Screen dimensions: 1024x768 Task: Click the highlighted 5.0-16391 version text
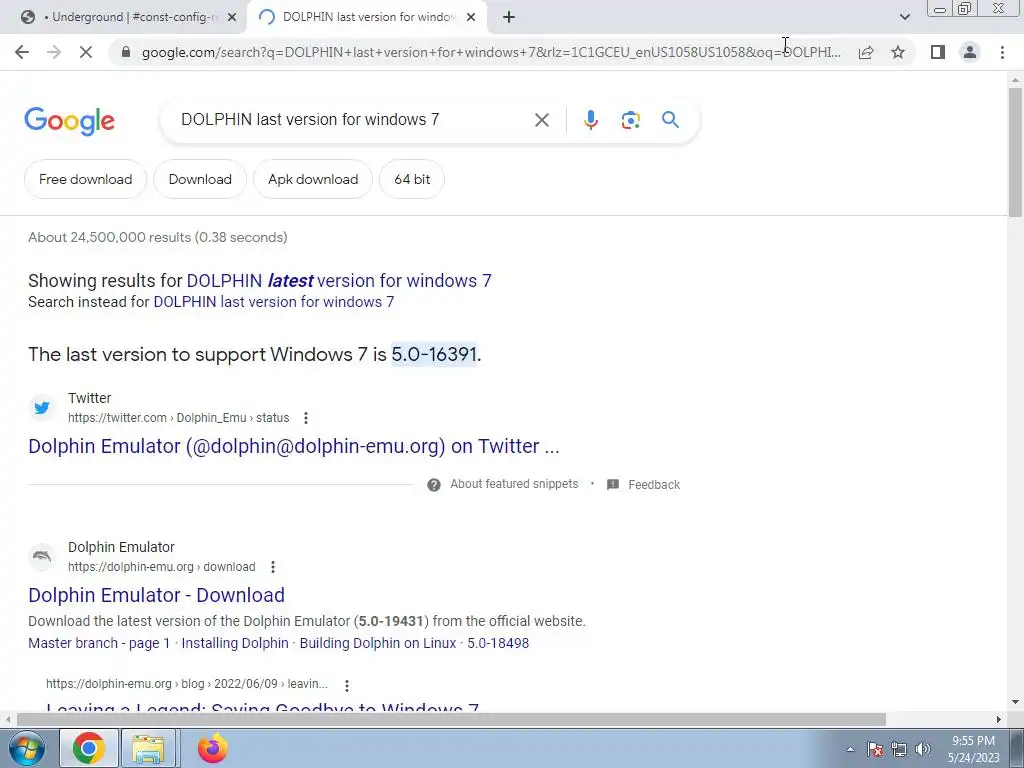(434, 354)
